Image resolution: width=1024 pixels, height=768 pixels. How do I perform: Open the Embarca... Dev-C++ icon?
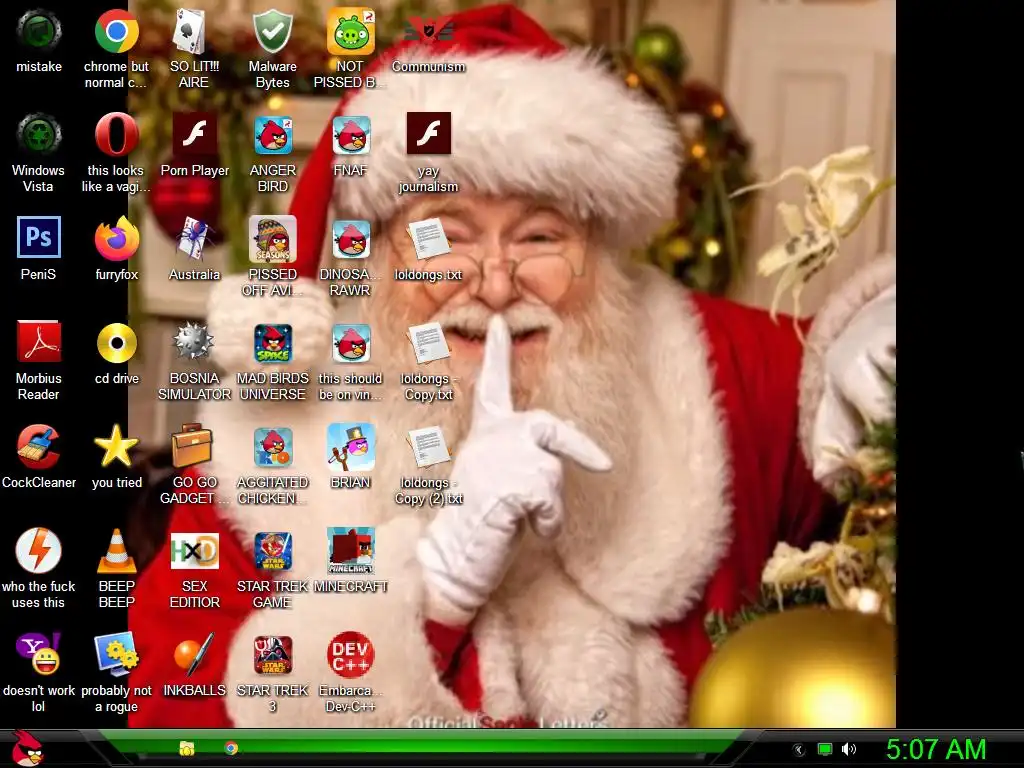click(x=351, y=654)
